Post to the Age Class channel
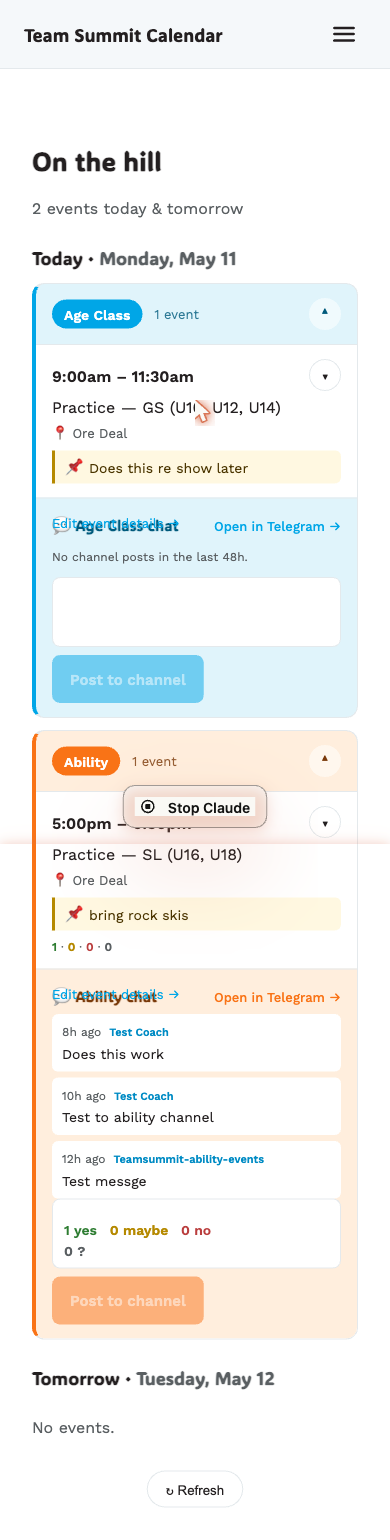This screenshot has height=1540, width=390. pyautogui.click(x=128, y=680)
